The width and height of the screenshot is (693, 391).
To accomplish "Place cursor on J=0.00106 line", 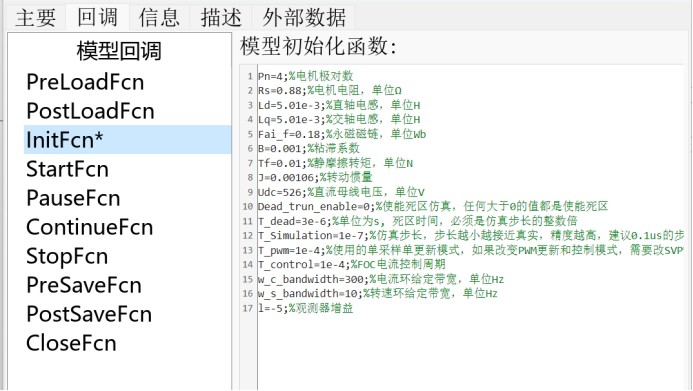I will click(315, 178).
